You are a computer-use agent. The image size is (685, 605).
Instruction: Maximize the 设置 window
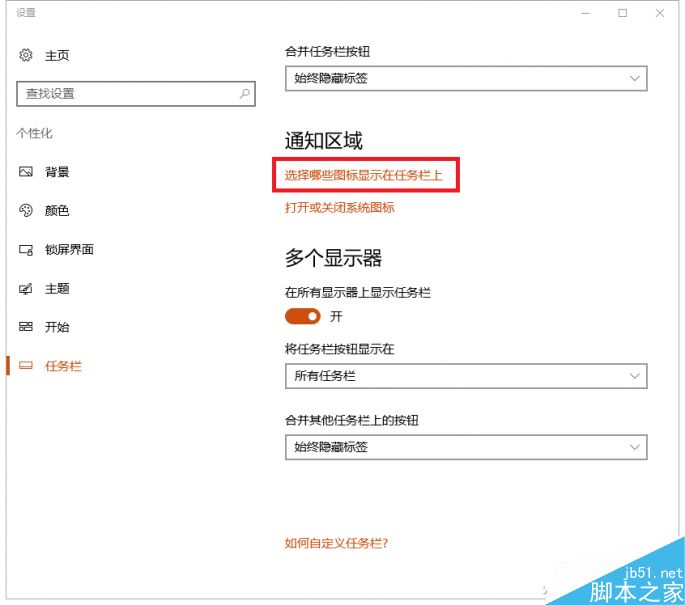click(x=623, y=13)
